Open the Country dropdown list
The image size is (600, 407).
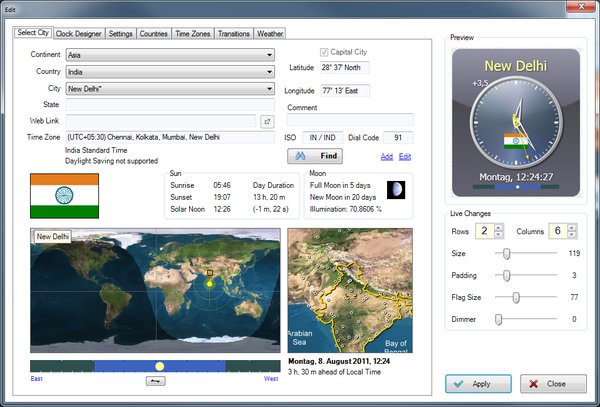(x=270, y=72)
